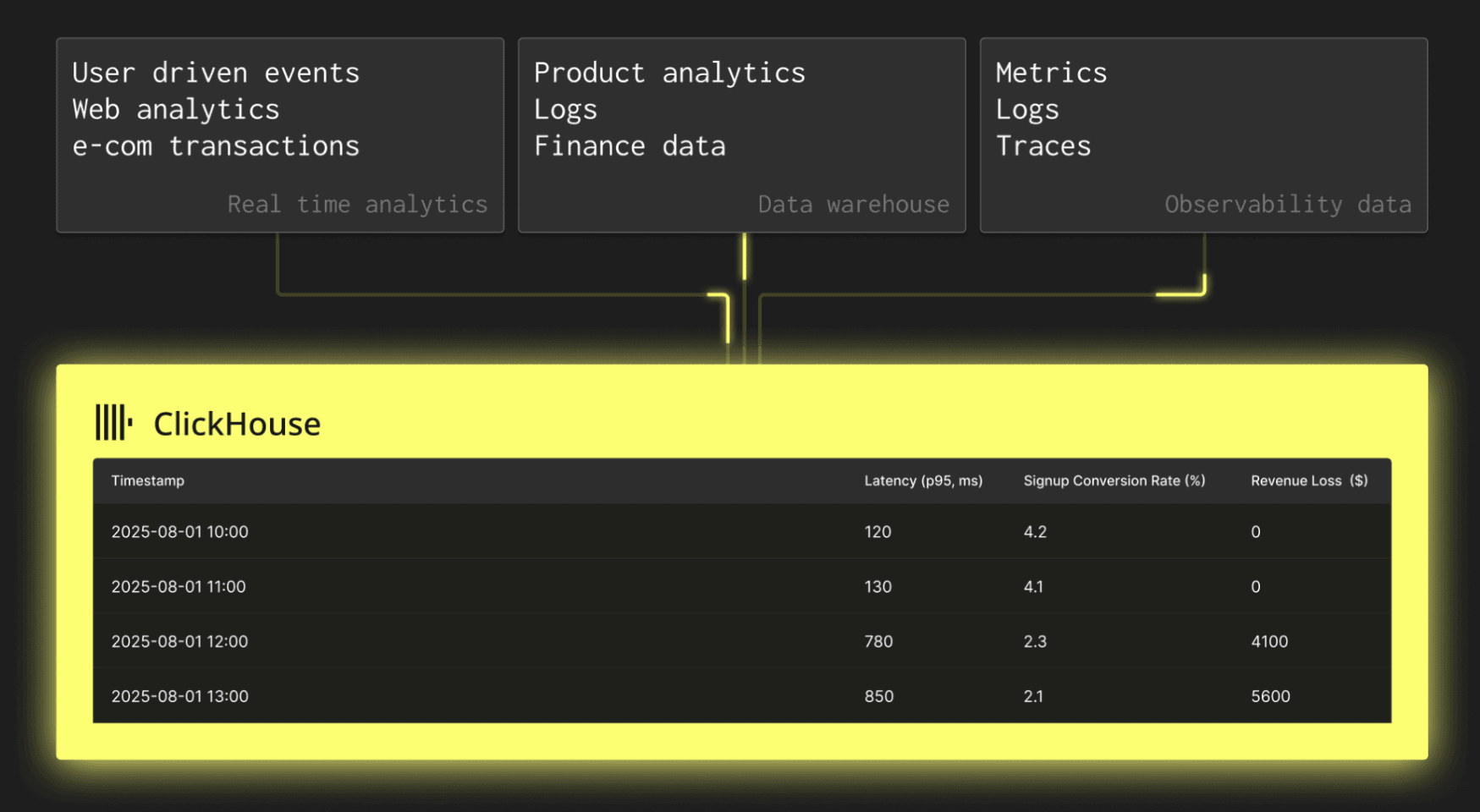Image resolution: width=1480 pixels, height=812 pixels.
Task: Click conversion rate value 4.2
Action: point(1035,532)
